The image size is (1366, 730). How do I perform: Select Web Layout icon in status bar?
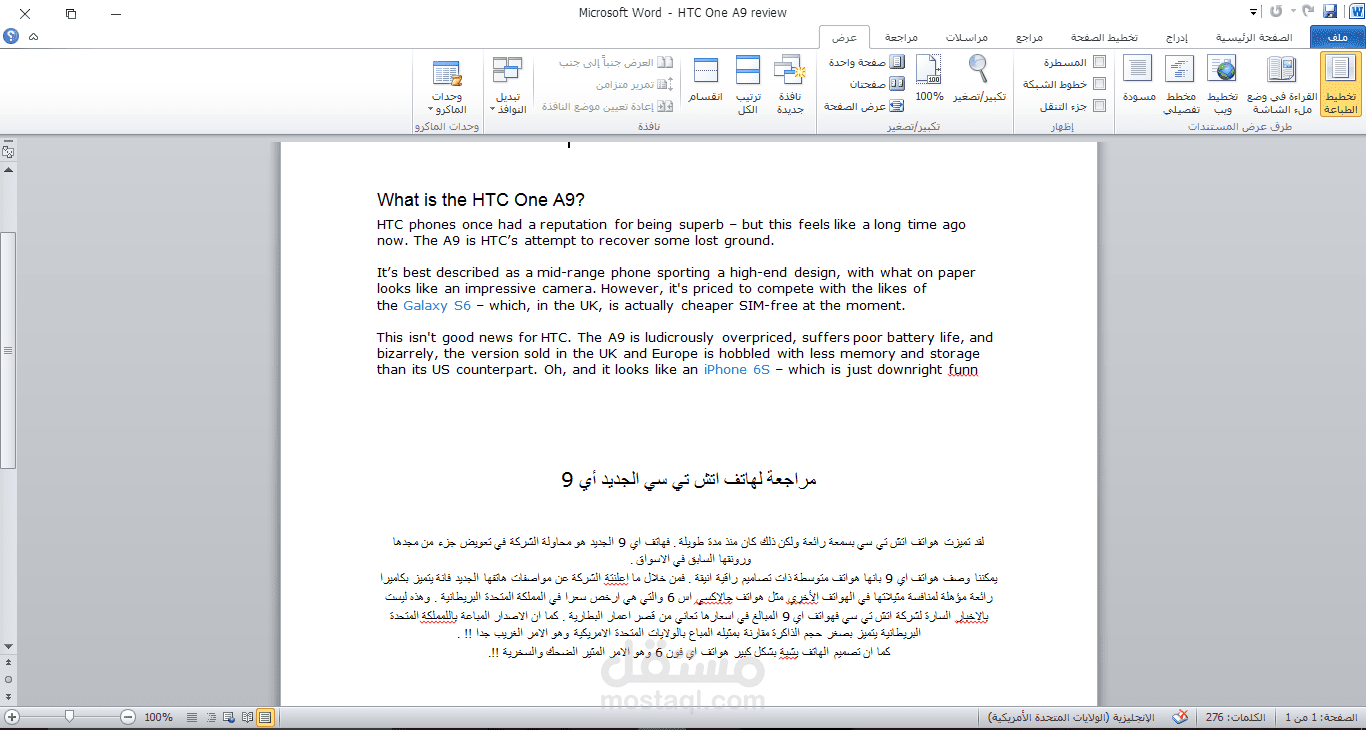228,717
